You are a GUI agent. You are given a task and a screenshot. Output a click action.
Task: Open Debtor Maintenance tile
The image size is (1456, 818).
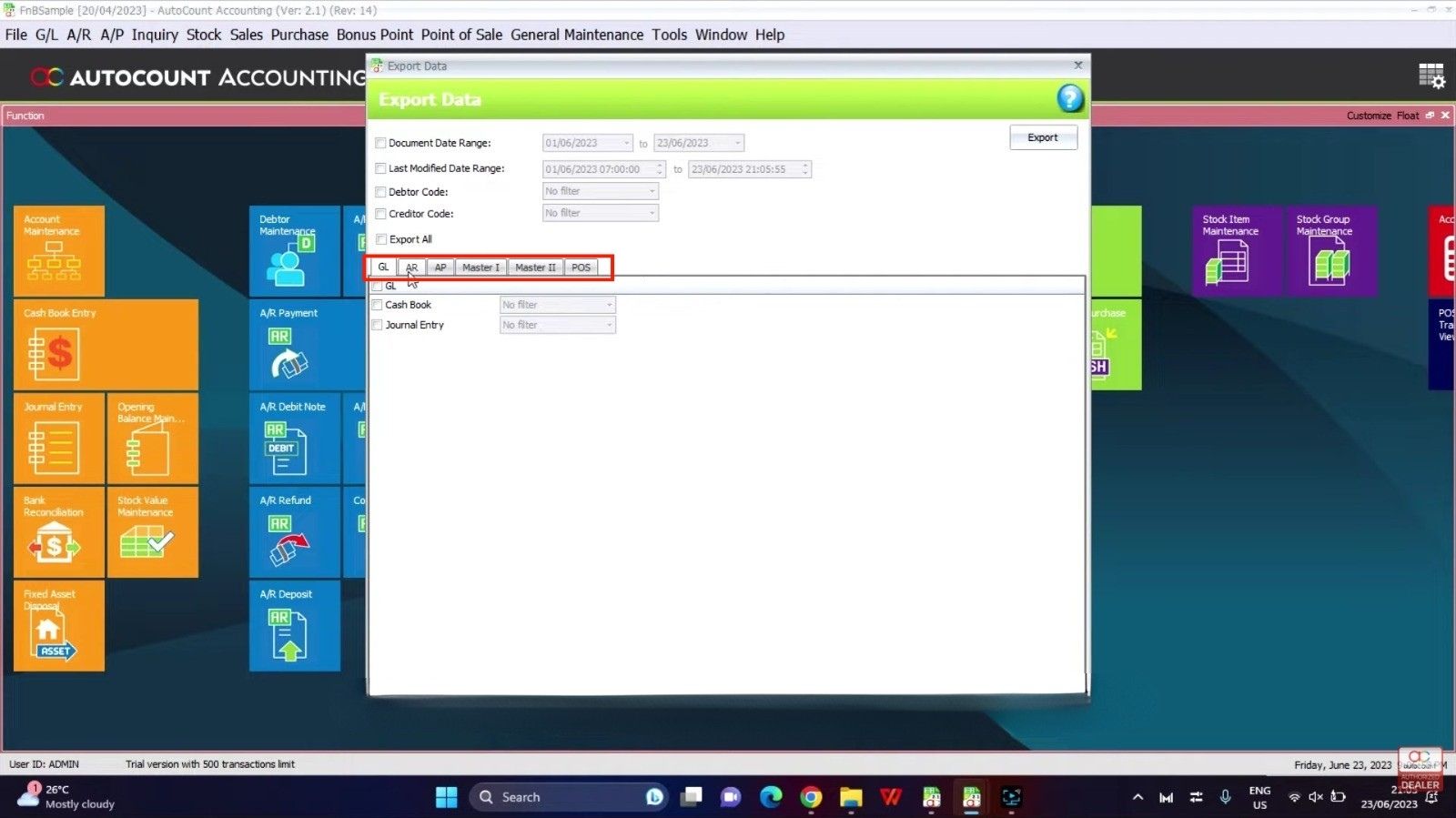pos(295,250)
